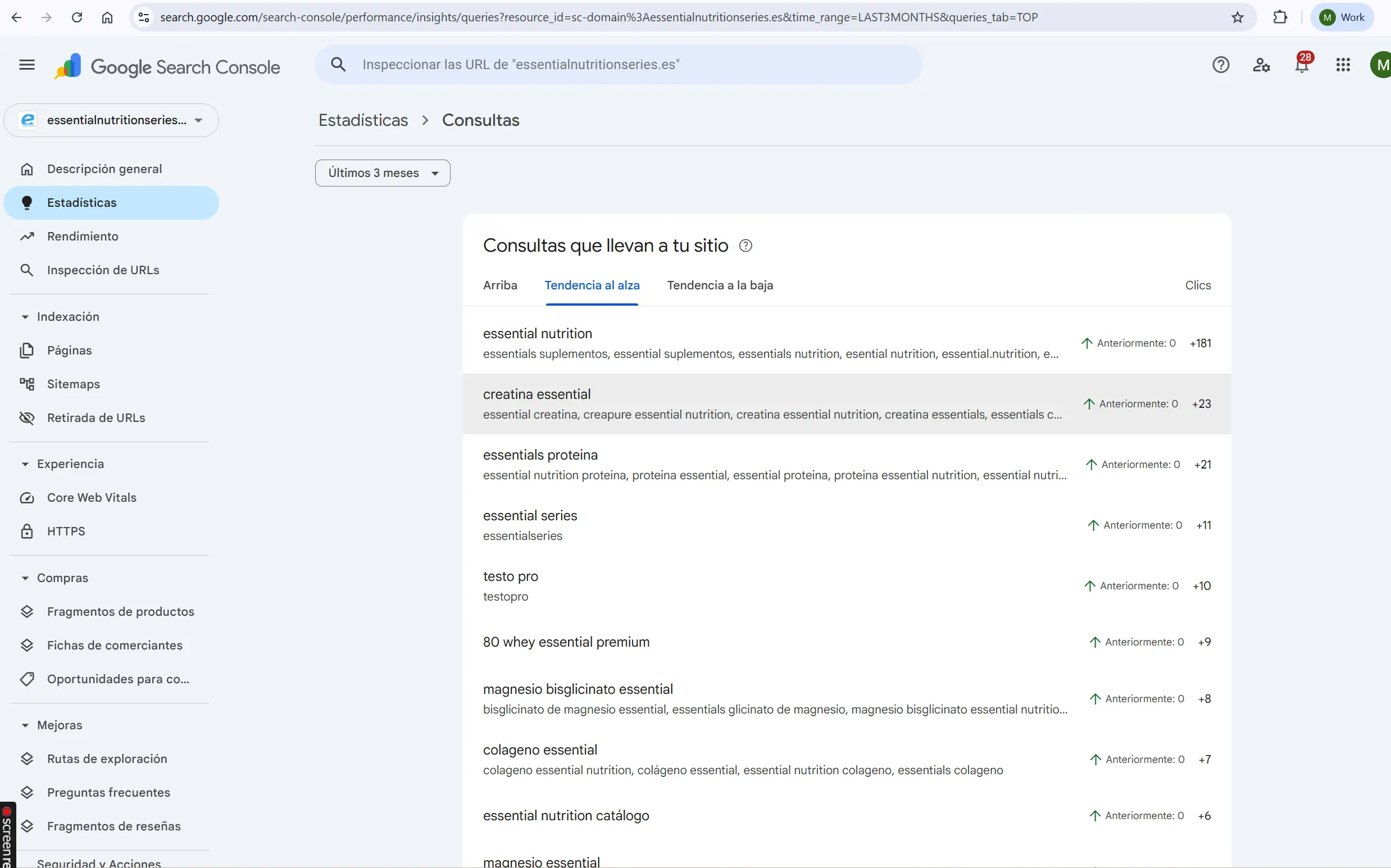1391x868 pixels.
Task: Click help icon next to Consultas que llevan a tu sitio
Action: 745,246
